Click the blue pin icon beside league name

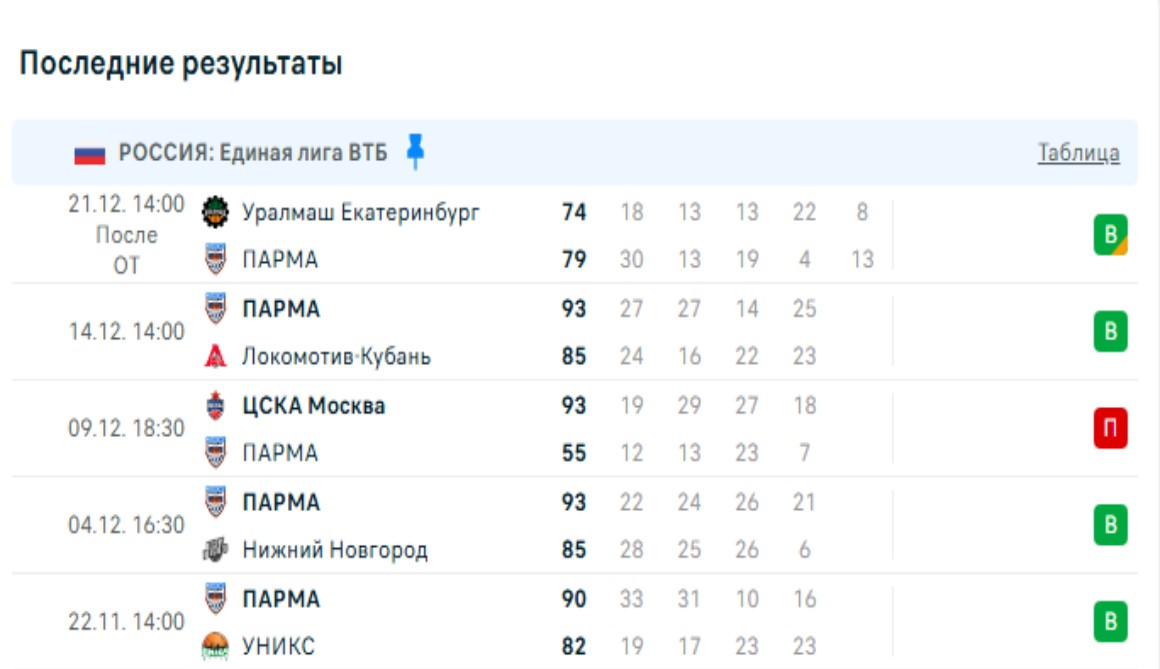coord(415,152)
